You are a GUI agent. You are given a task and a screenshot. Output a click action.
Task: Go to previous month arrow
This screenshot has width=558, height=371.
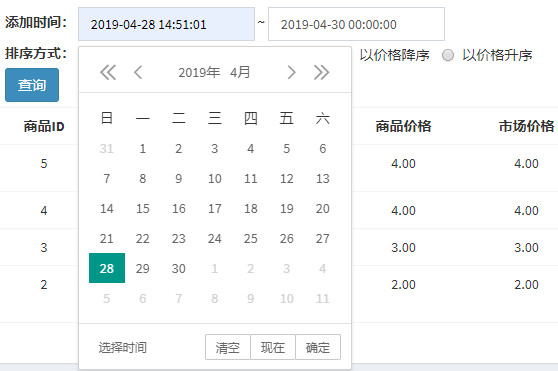point(138,73)
